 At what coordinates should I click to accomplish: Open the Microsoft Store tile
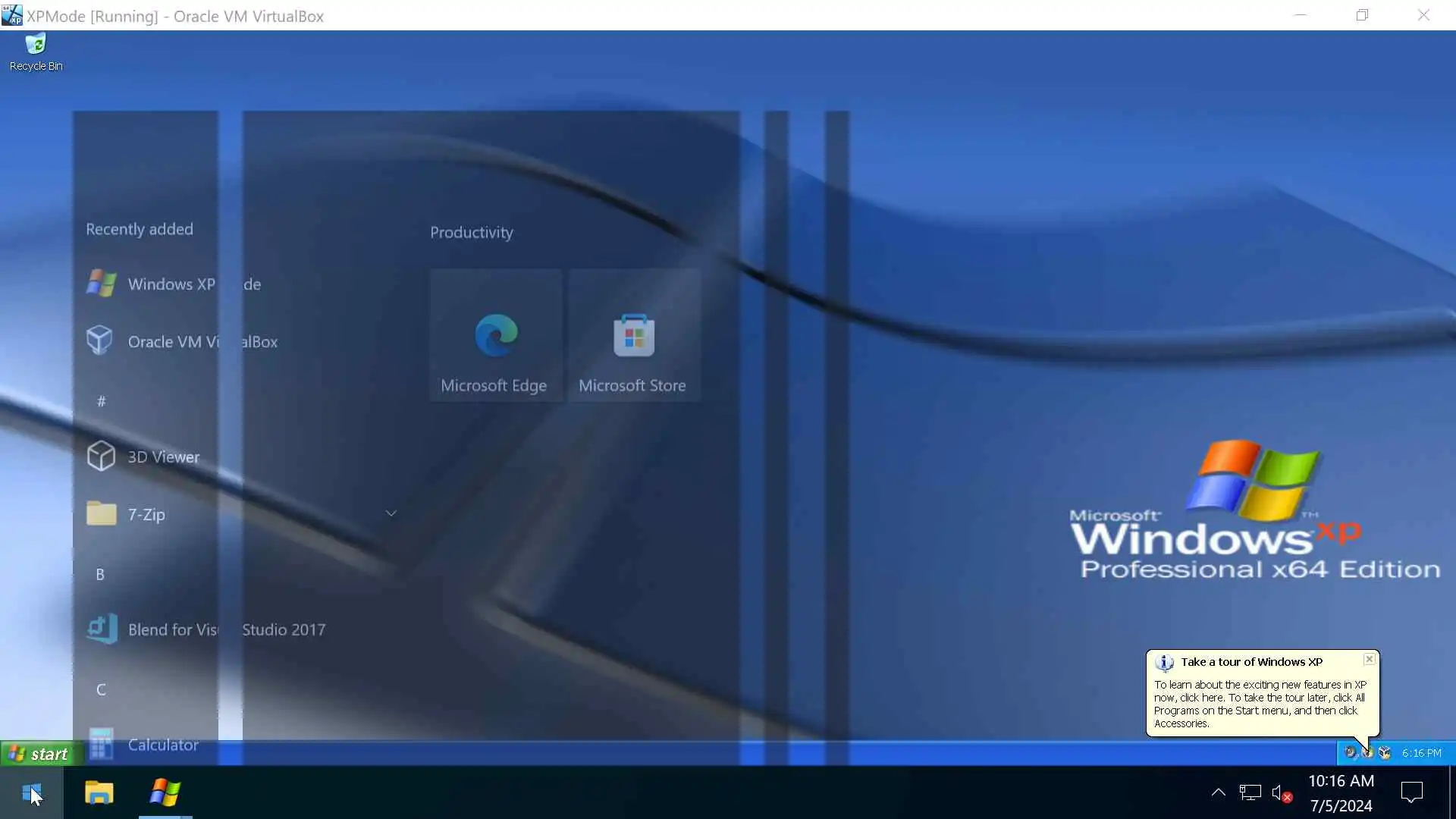[x=633, y=335]
